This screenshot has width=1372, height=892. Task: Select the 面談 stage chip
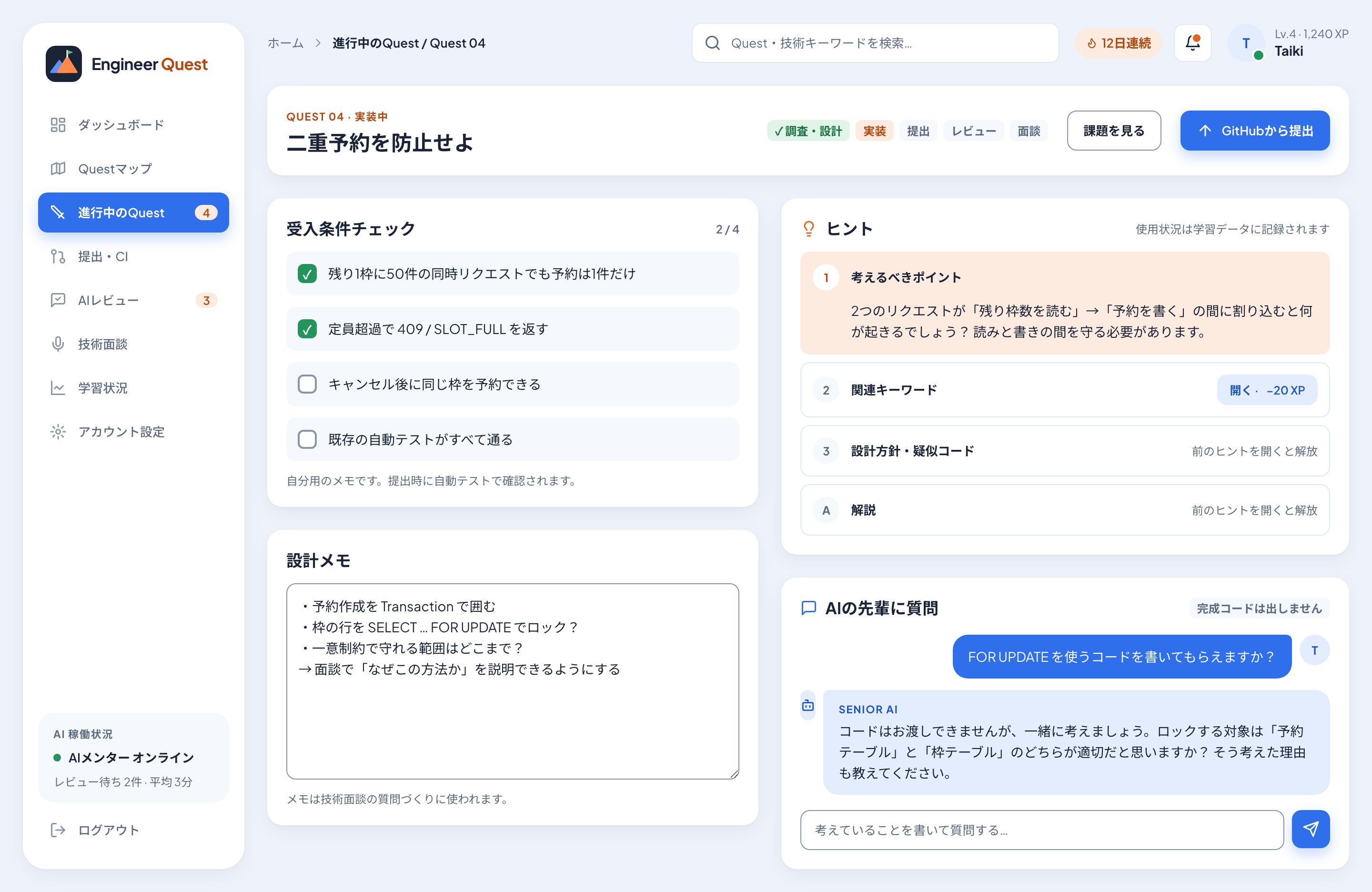tap(1029, 131)
